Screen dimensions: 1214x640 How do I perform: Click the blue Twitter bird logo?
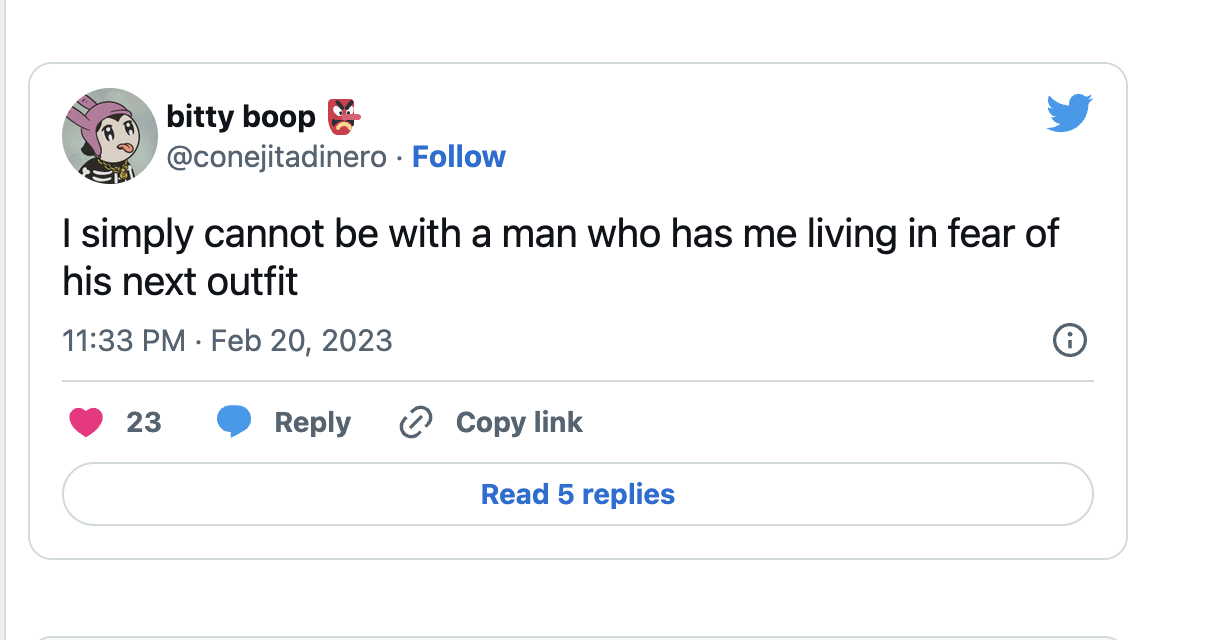click(x=1069, y=113)
